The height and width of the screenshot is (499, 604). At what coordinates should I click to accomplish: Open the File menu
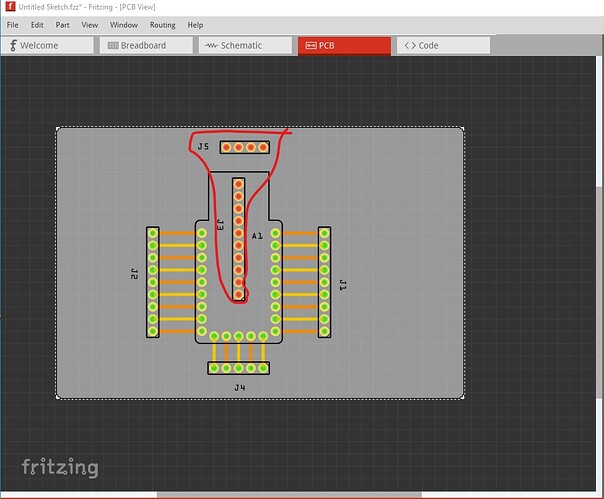tap(12, 25)
